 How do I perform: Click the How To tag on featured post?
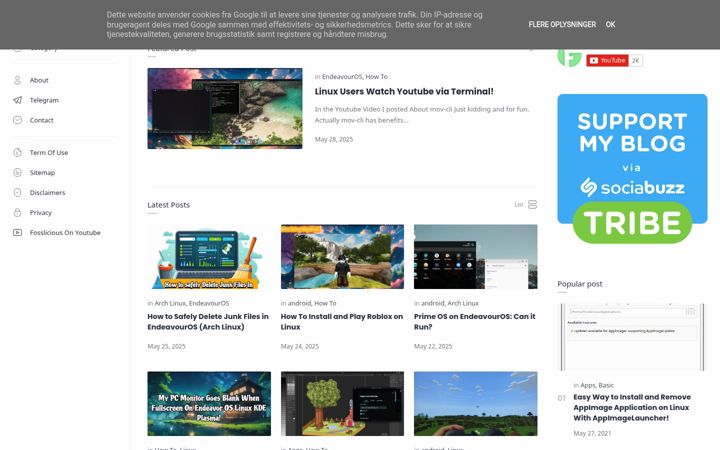coord(377,77)
